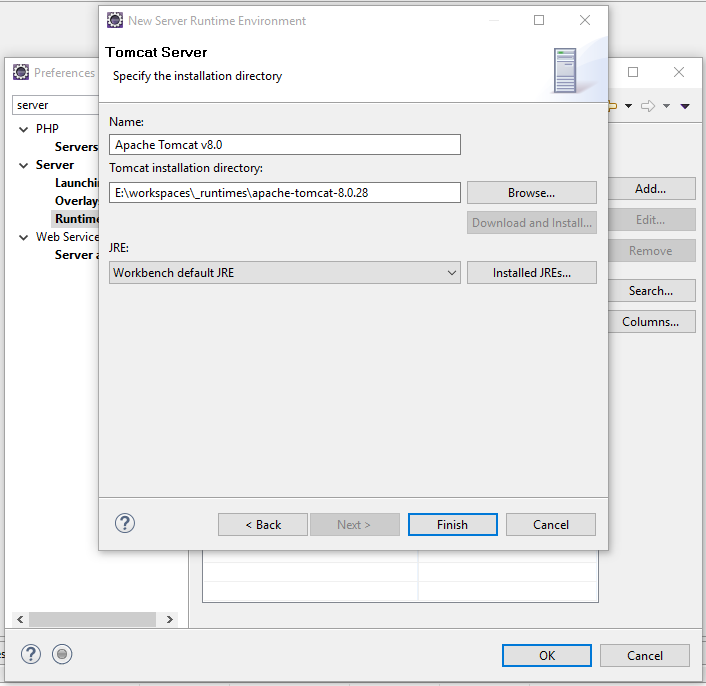Click the right scroll arrow of tree scrollbar
The image size is (706, 686).
click(170, 619)
